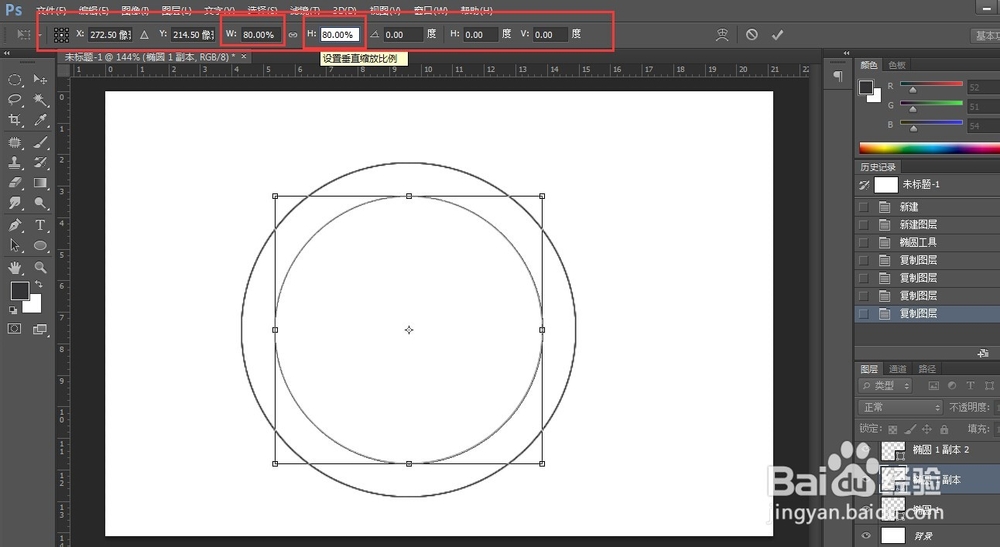Commit the transform with the checkmark
This screenshot has height=547, width=1000.
[x=777, y=35]
